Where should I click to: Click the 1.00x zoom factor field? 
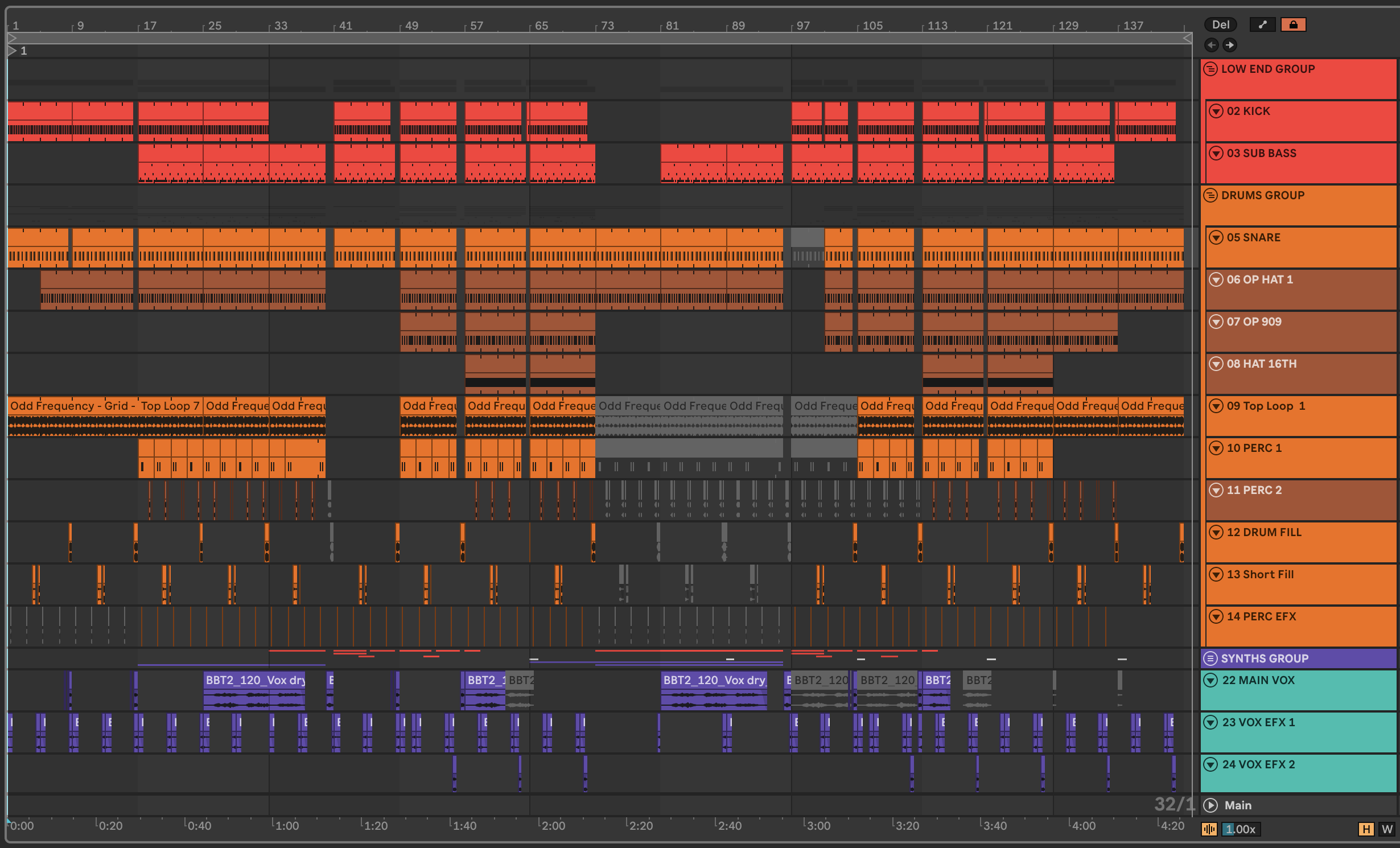click(x=1242, y=829)
